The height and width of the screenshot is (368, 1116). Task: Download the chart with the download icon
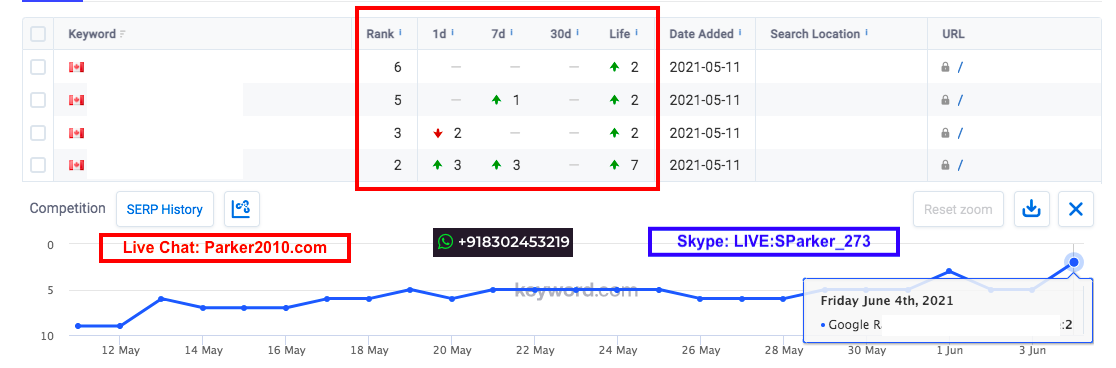click(x=1031, y=209)
